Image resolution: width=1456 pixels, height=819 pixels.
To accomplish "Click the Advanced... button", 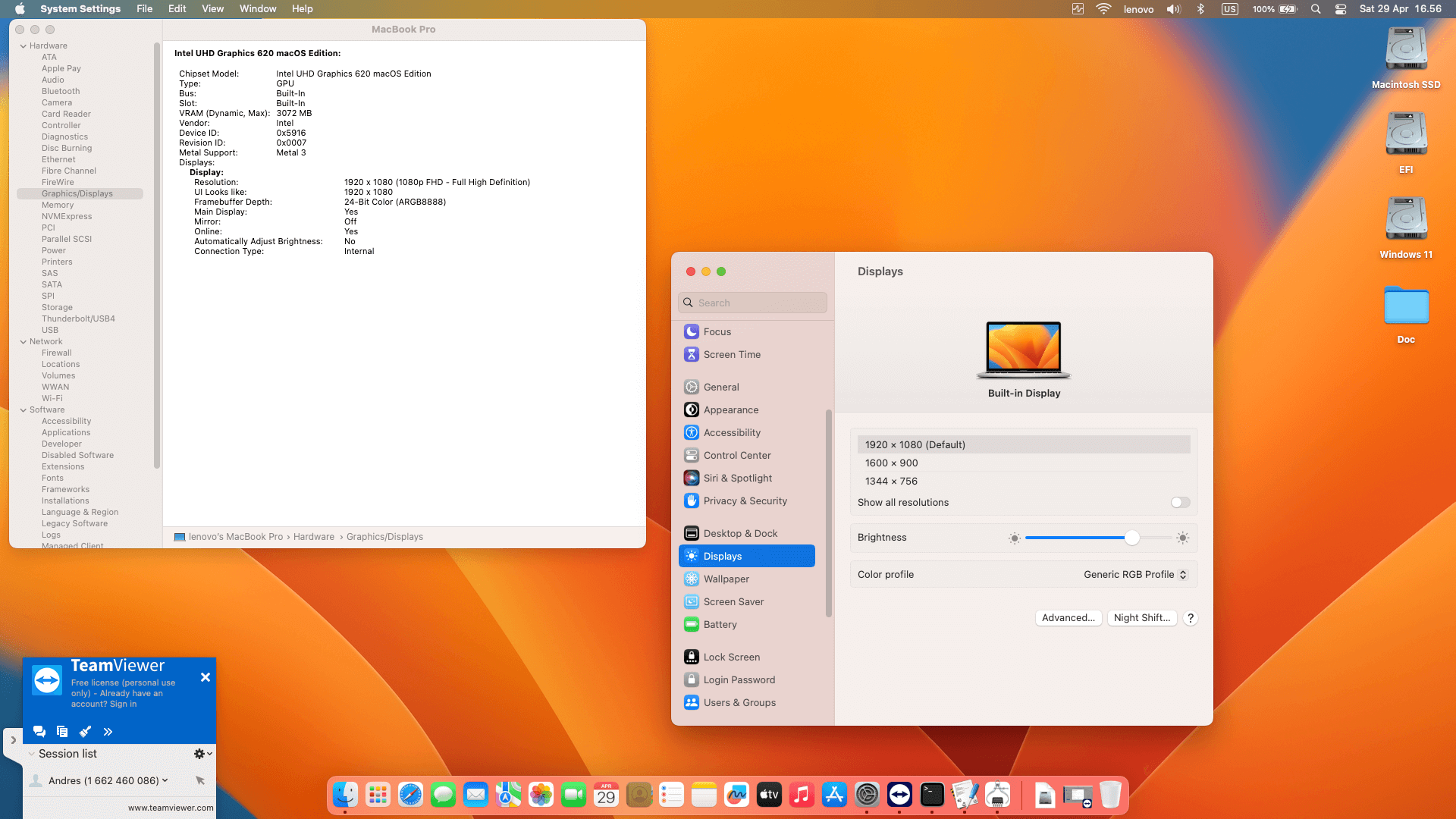I will tap(1068, 618).
